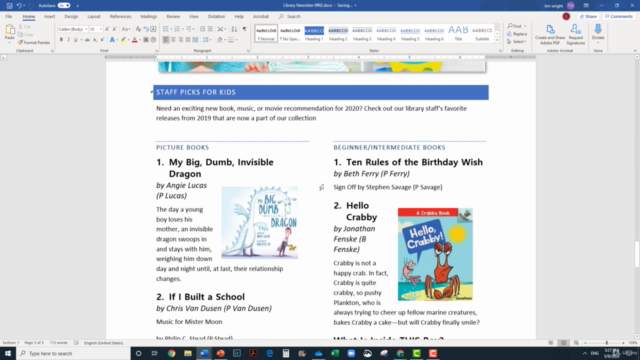Image resolution: width=640 pixels, height=360 pixels.
Task: Align text right
Action: (x=180, y=40)
